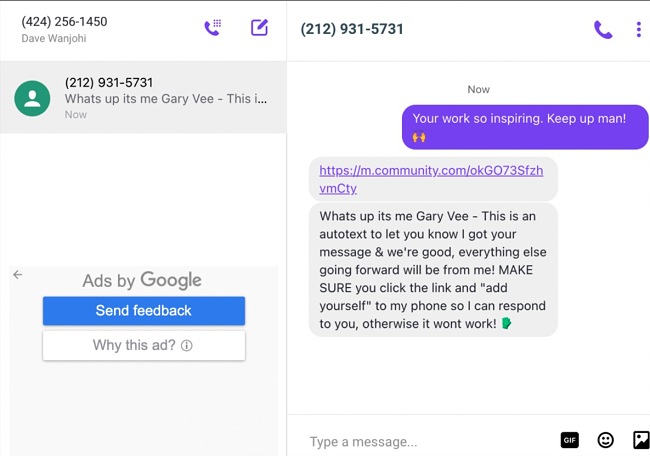Click the purple sent message bubble

click(525, 127)
